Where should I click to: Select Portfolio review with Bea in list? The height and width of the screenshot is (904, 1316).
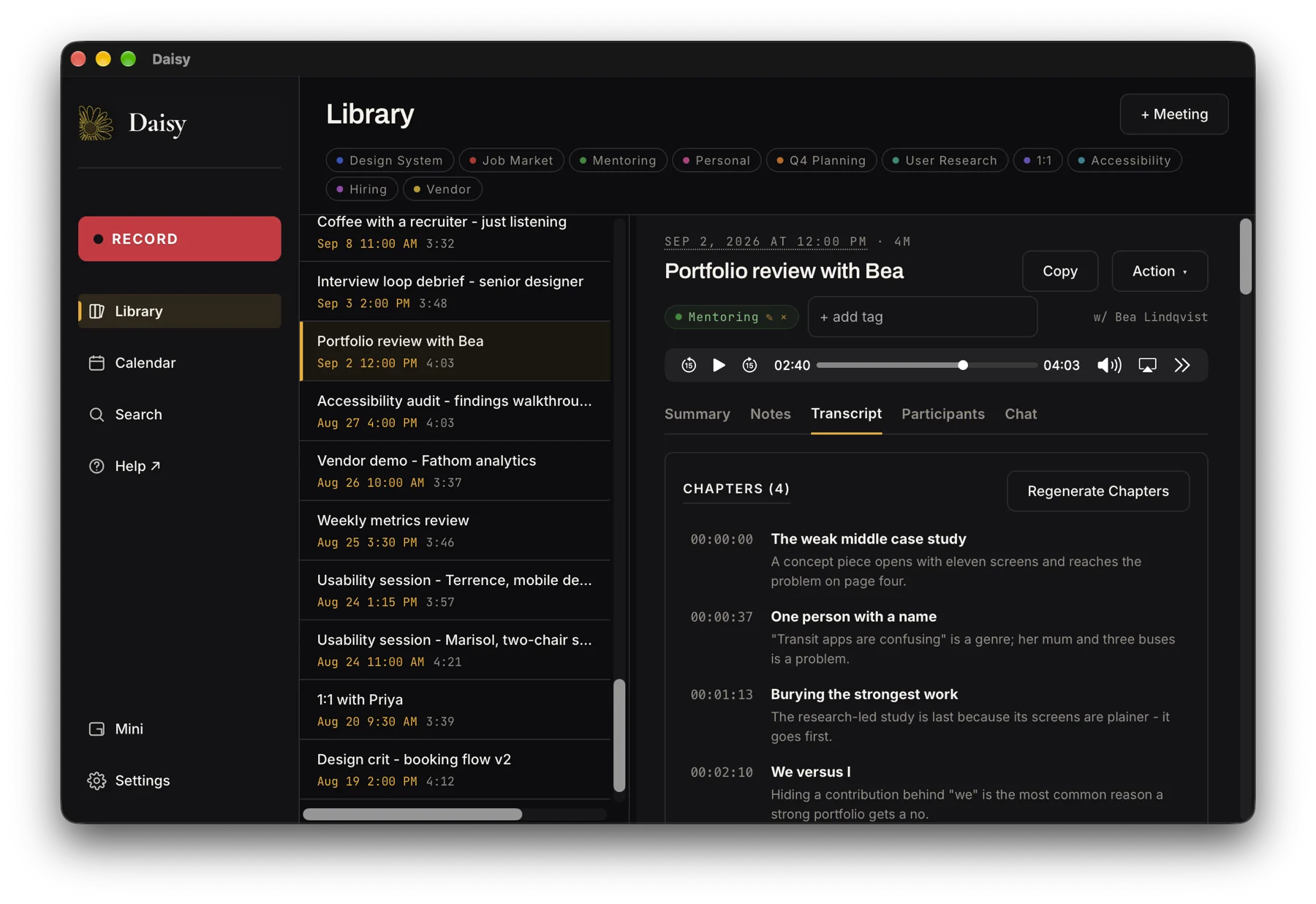(x=455, y=351)
